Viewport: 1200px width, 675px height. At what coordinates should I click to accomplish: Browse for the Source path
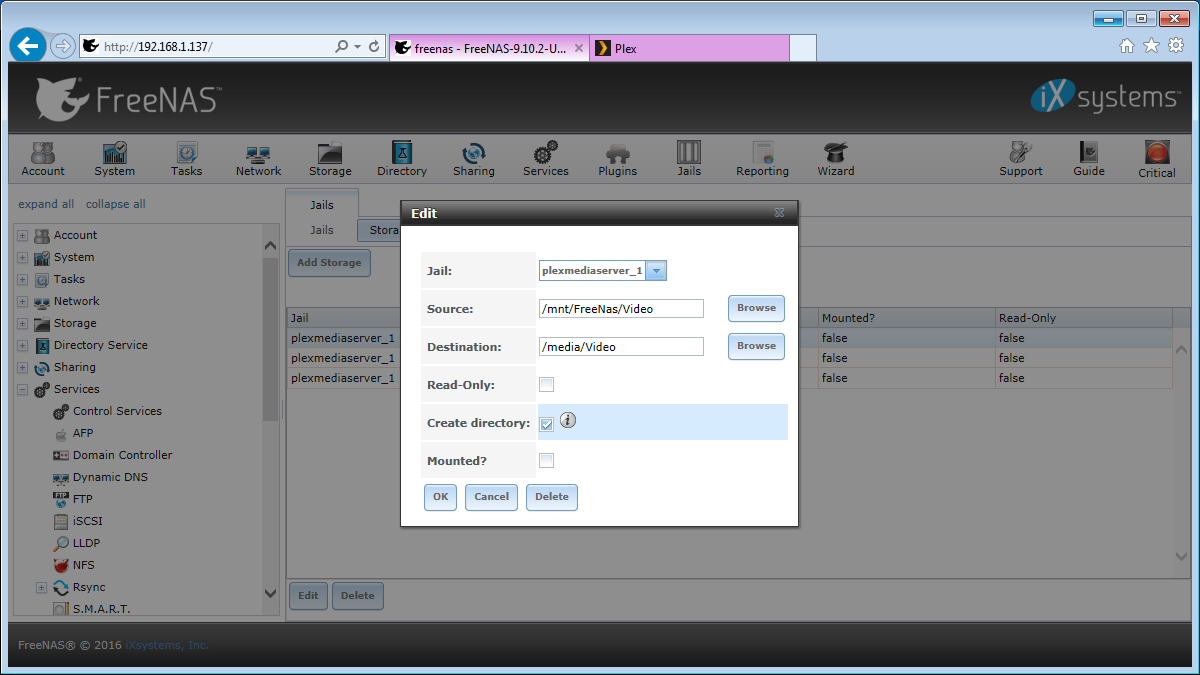click(756, 308)
